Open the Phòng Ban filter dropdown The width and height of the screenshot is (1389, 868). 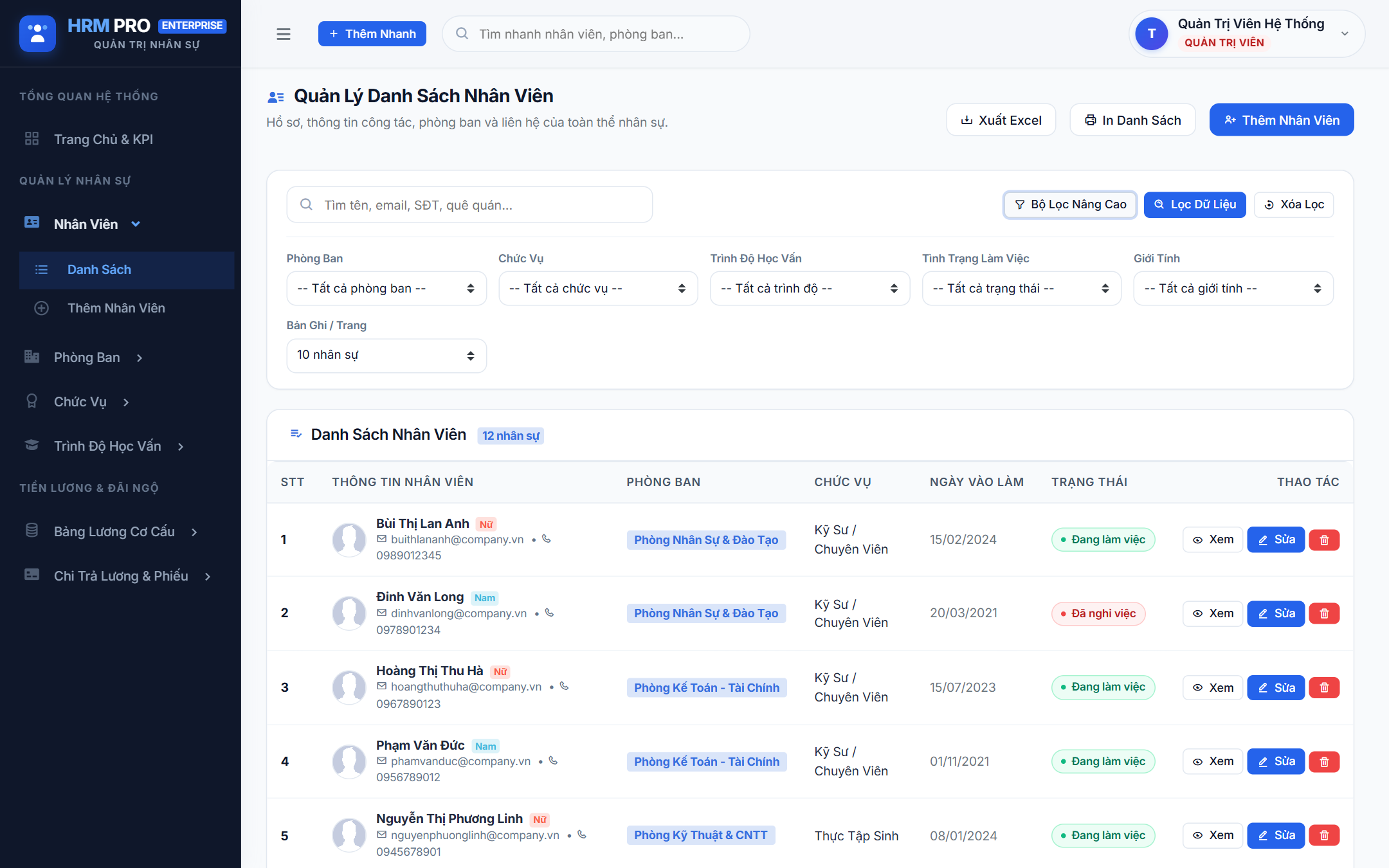(386, 289)
